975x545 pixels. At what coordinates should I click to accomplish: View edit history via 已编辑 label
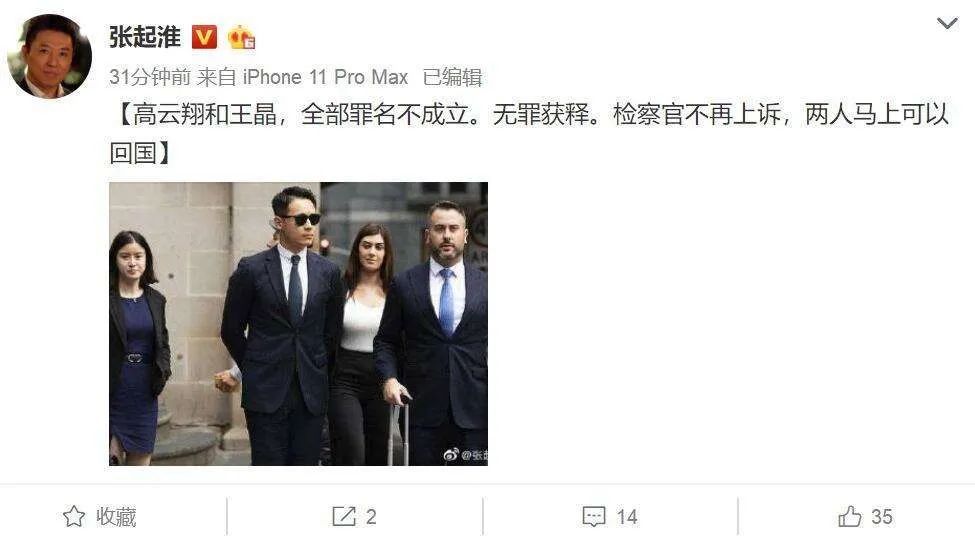[452, 77]
